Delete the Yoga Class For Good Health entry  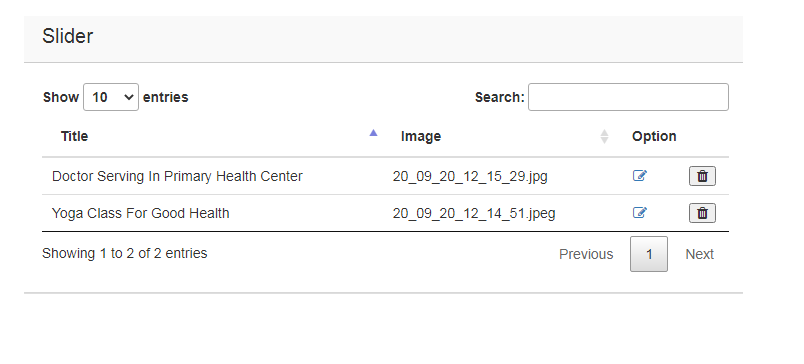702,213
